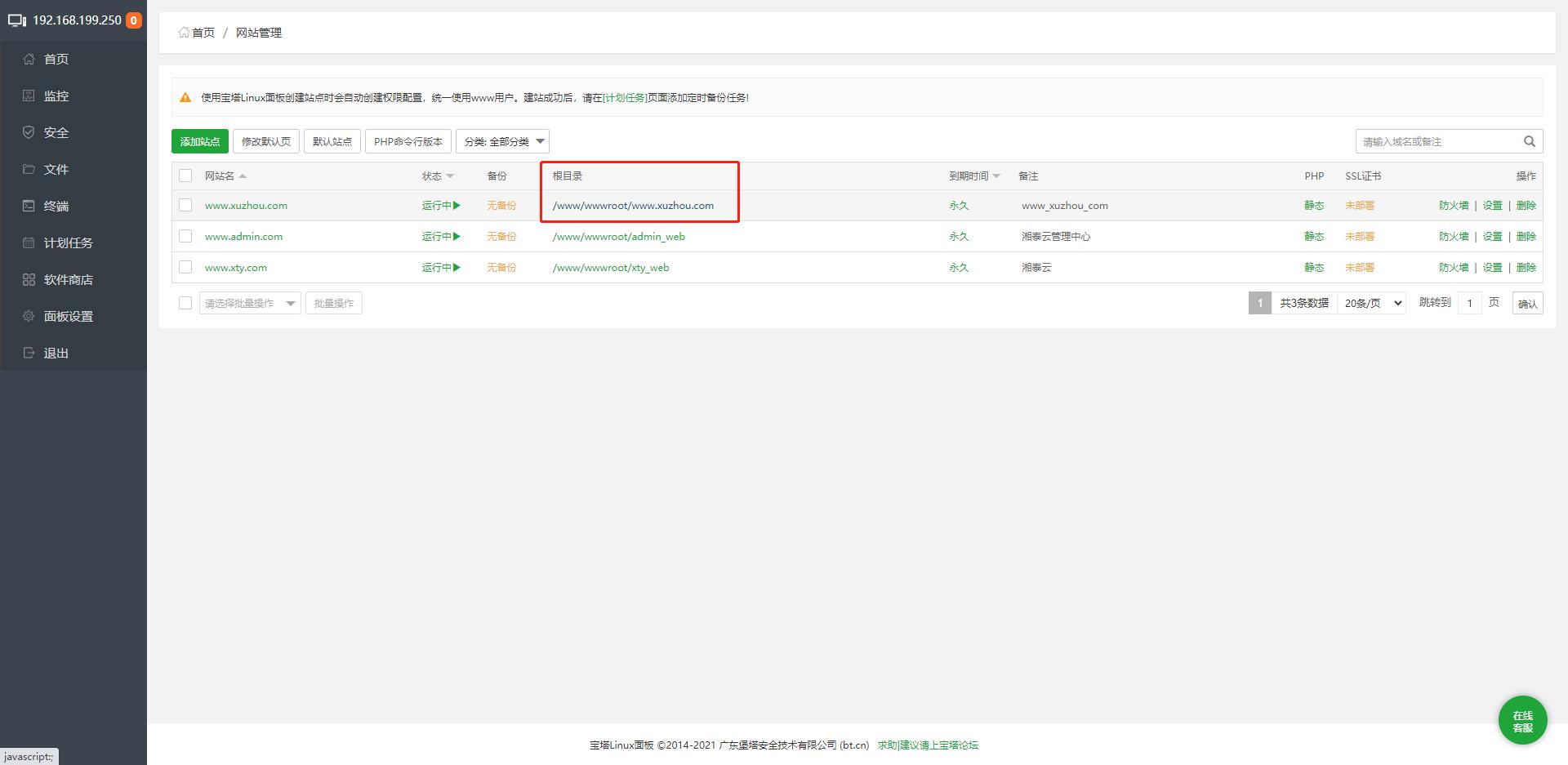This screenshot has width=1568, height=765.
Task: Click 删除 for www.xuzhou.com
Action: click(1526, 206)
